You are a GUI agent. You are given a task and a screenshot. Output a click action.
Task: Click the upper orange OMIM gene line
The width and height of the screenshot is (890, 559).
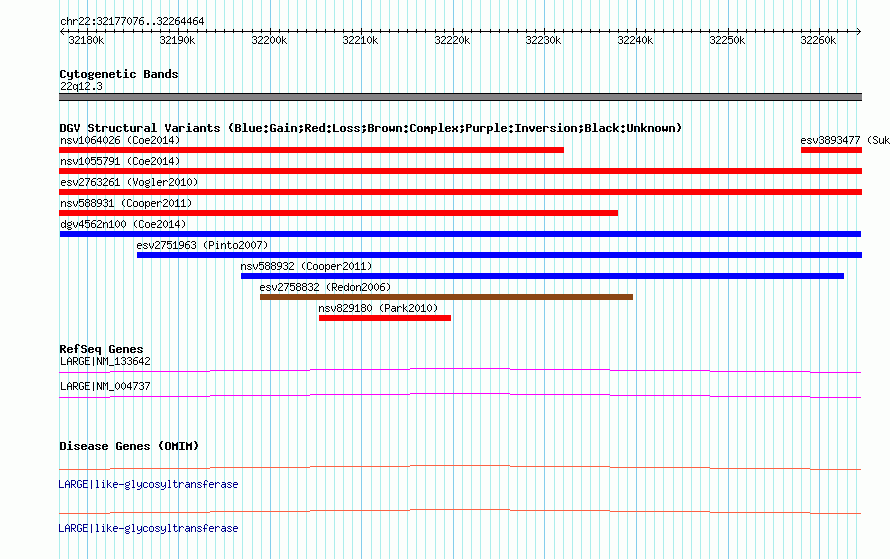[460, 468]
